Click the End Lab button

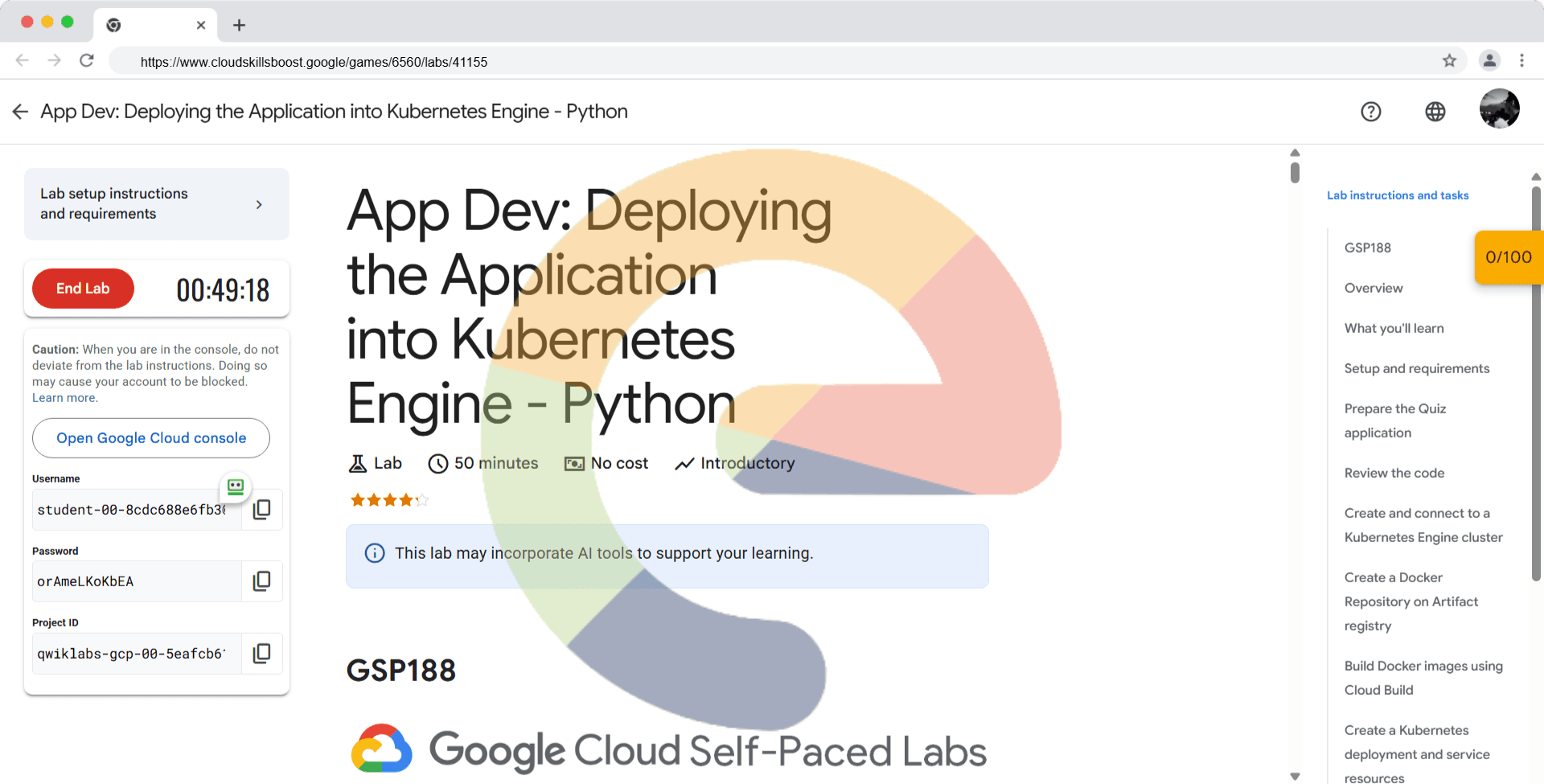coord(83,289)
